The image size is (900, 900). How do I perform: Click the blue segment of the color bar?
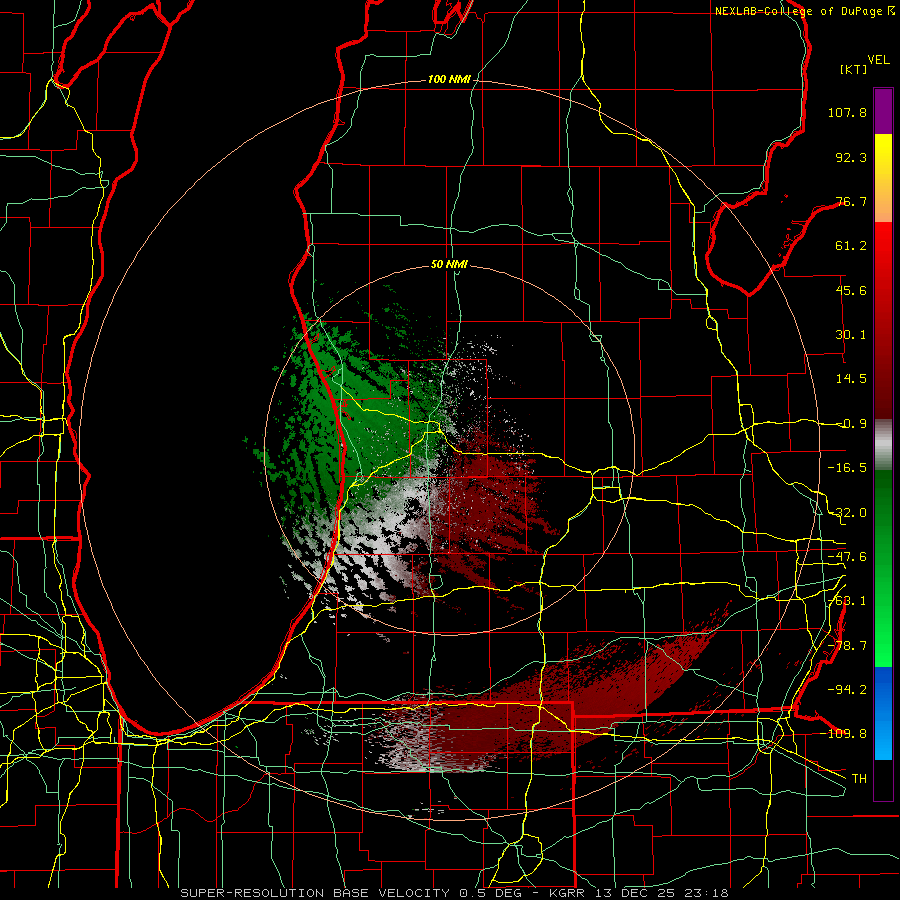(883, 713)
